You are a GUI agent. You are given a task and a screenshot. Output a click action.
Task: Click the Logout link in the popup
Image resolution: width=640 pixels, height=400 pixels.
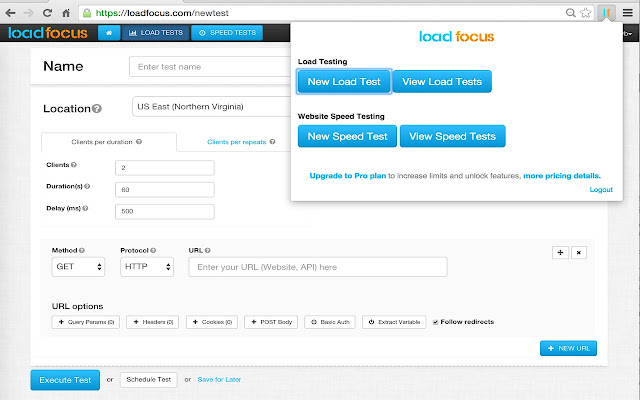(601, 189)
